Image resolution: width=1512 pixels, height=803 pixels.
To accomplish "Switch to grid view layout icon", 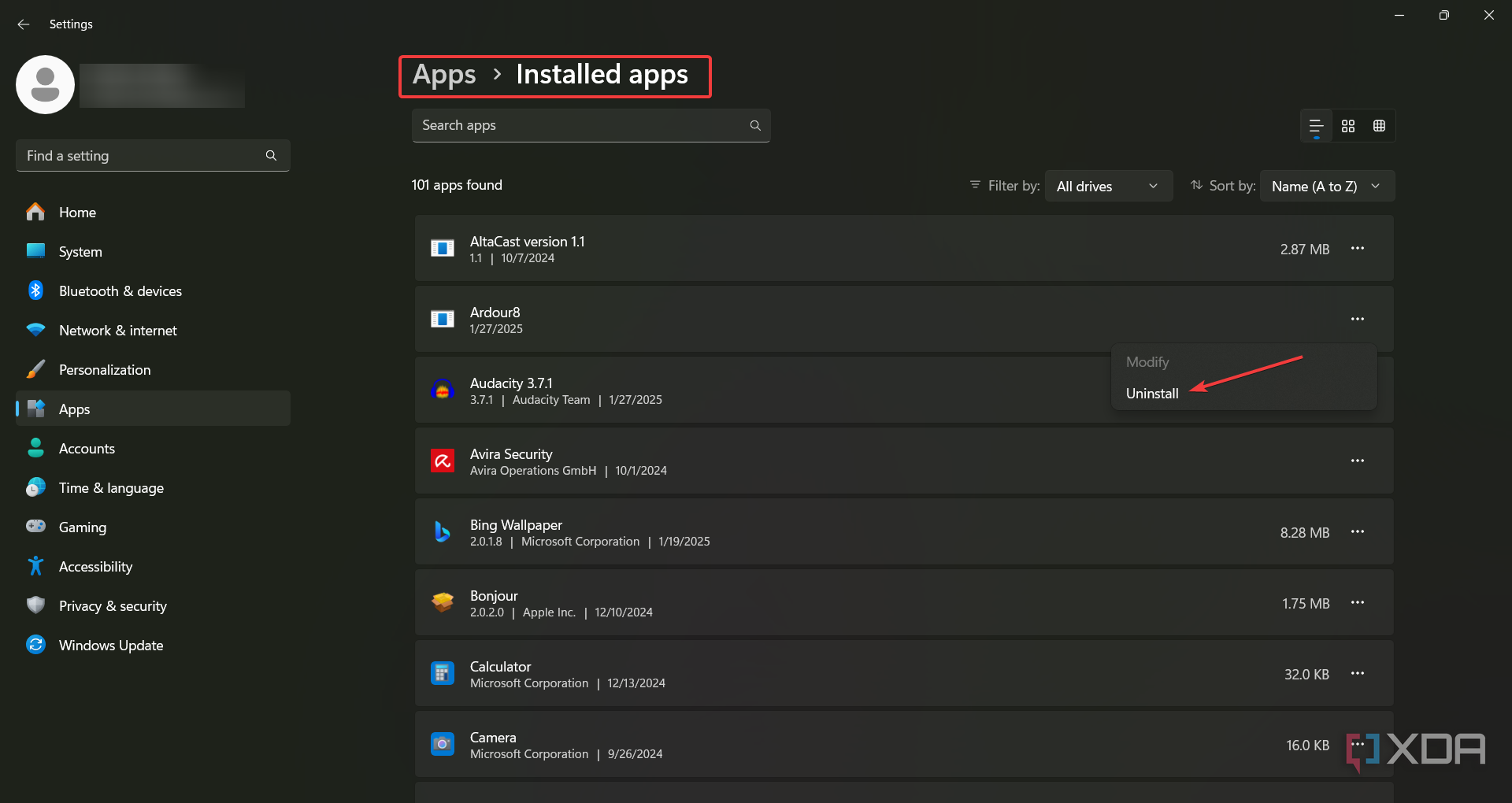I will tap(1348, 126).
